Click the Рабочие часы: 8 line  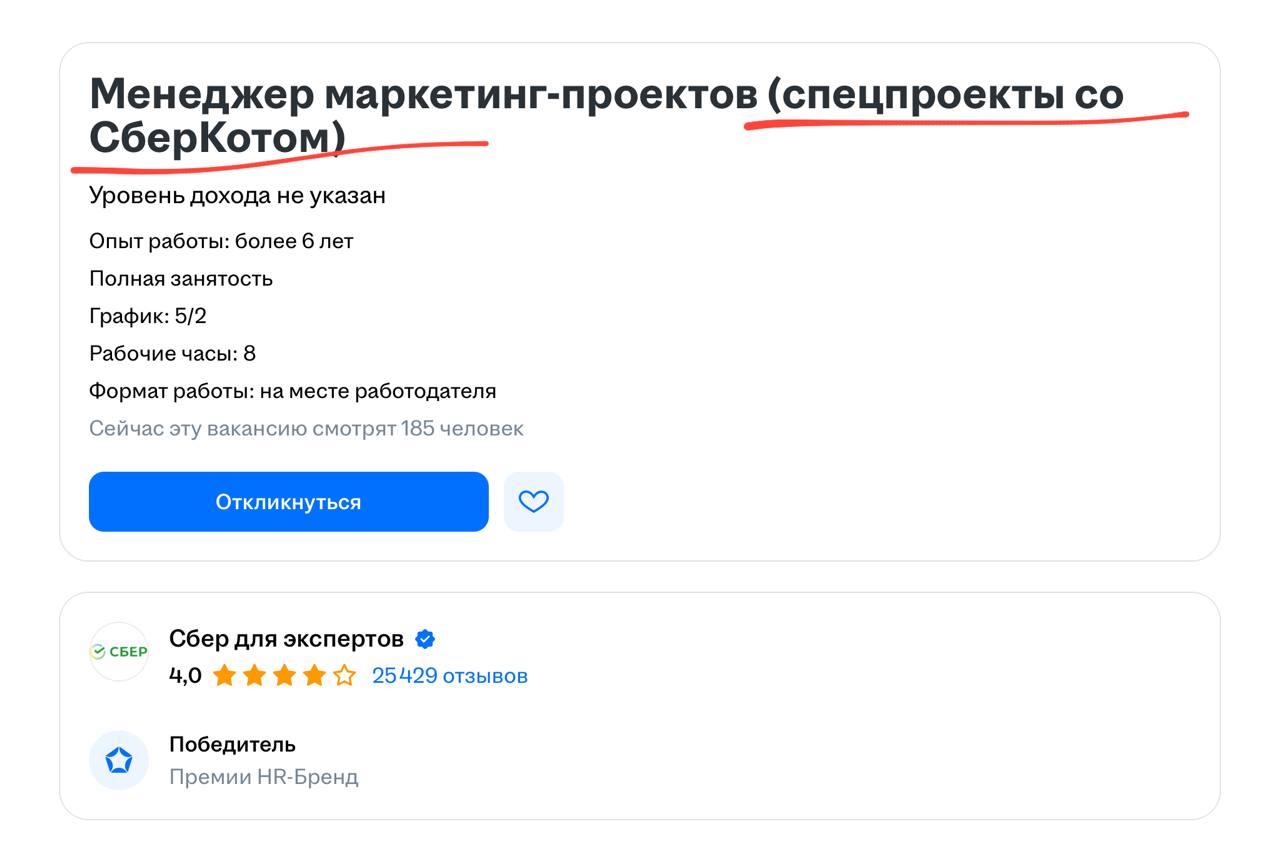[x=172, y=354]
